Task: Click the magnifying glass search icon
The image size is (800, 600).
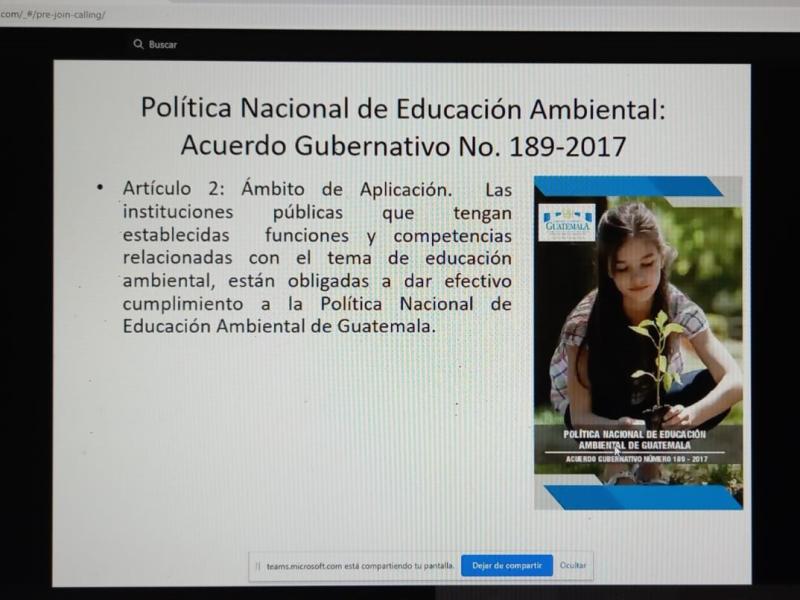Action: coord(138,44)
